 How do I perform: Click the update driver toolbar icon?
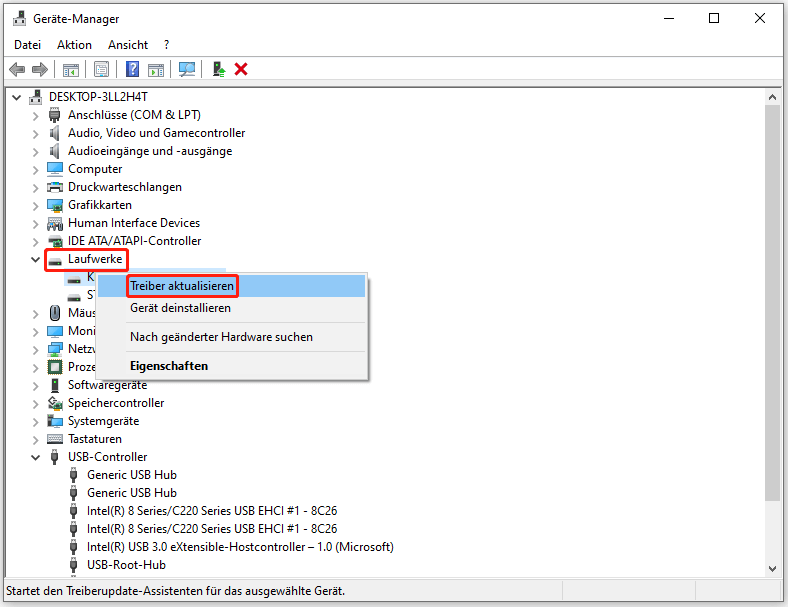[x=219, y=69]
